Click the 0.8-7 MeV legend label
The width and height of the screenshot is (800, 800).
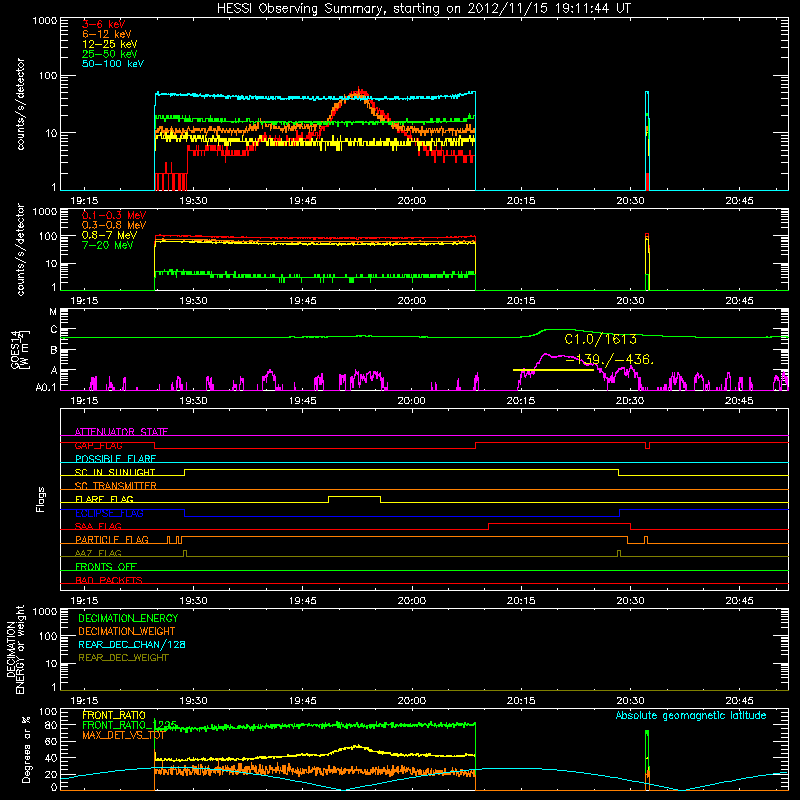(x=110, y=235)
